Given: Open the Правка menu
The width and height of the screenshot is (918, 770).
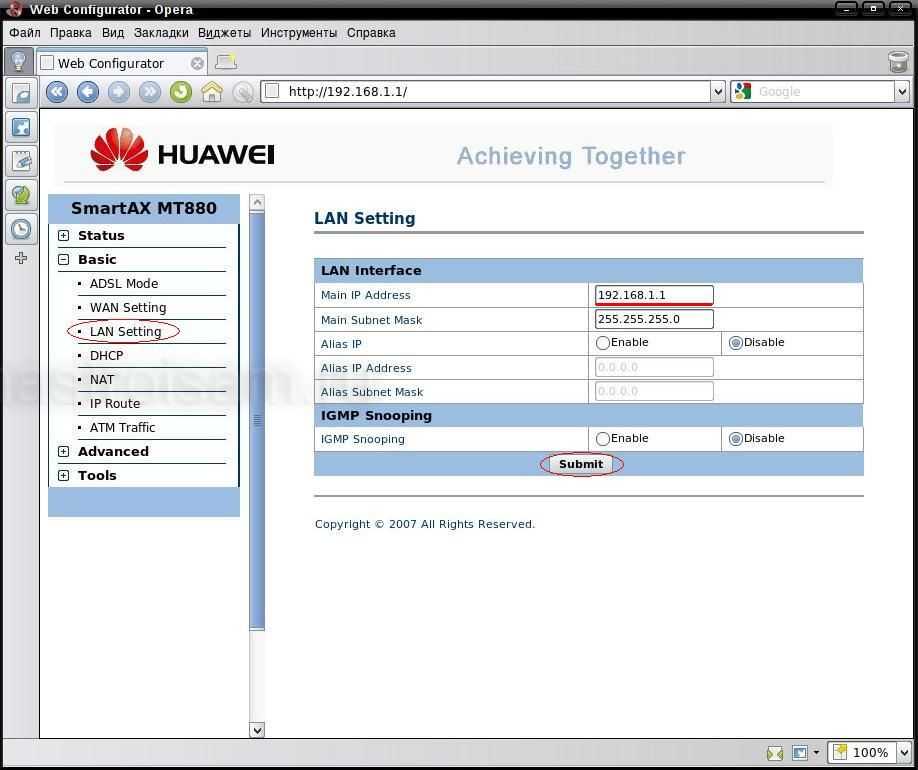Looking at the screenshot, I should 71,33.
